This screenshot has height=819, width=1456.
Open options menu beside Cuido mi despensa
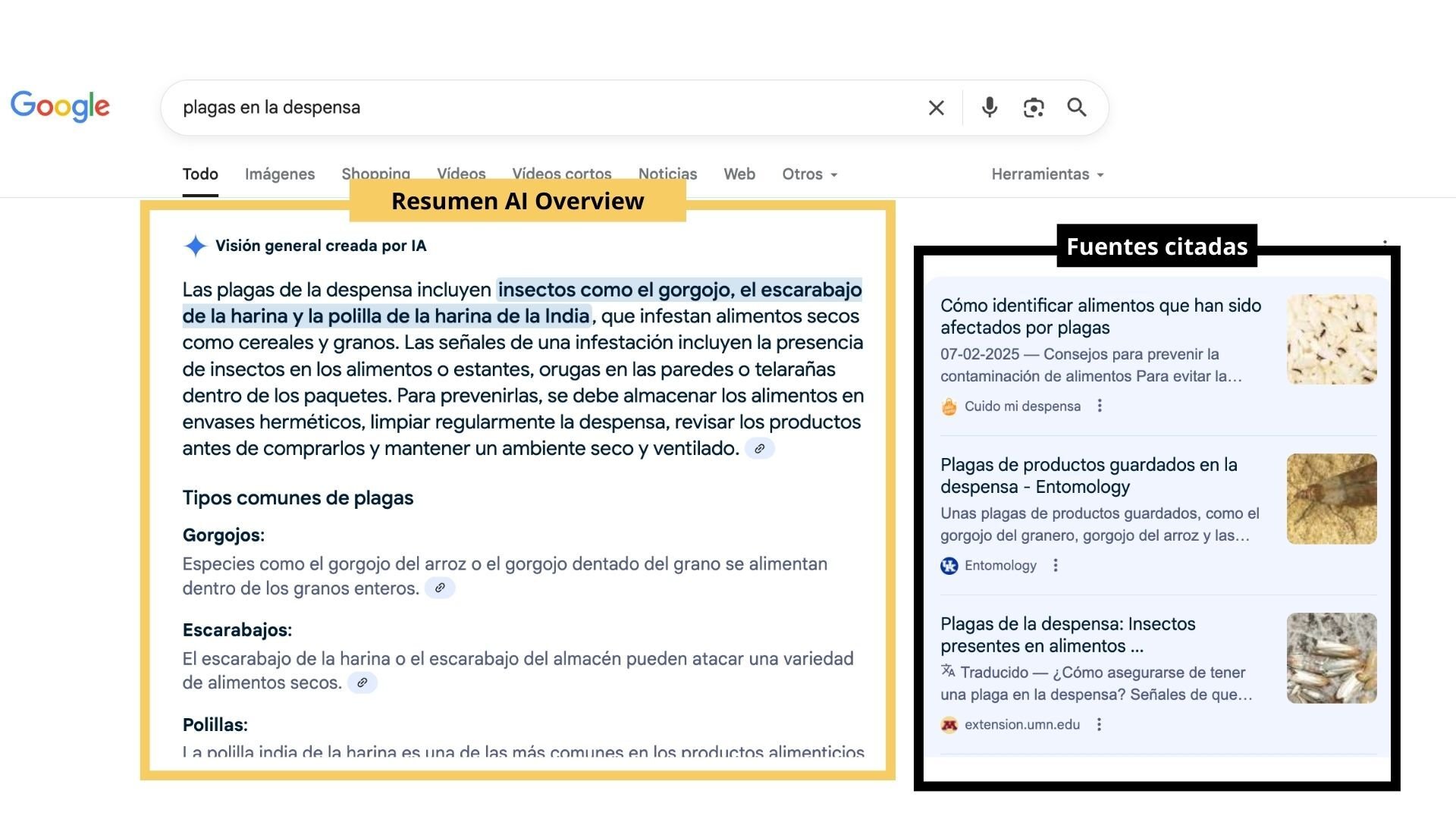click(1100, 406)
